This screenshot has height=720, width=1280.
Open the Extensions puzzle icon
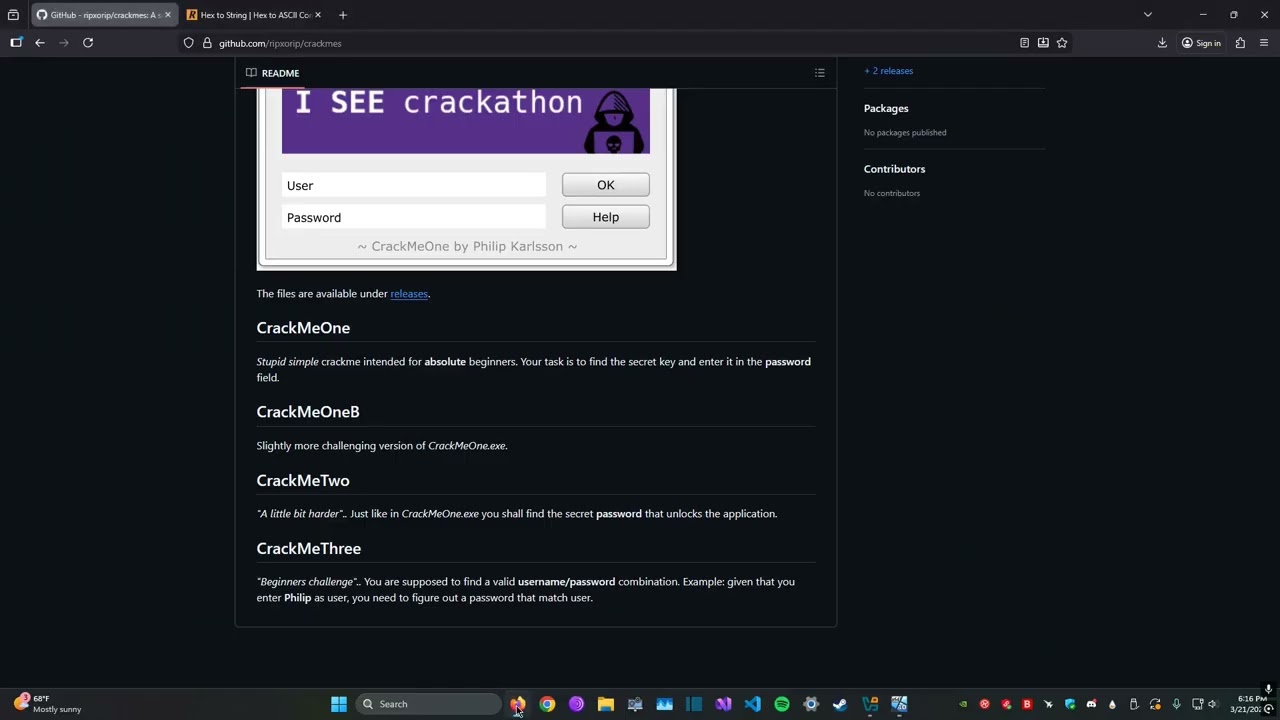tap(1240, 43)
